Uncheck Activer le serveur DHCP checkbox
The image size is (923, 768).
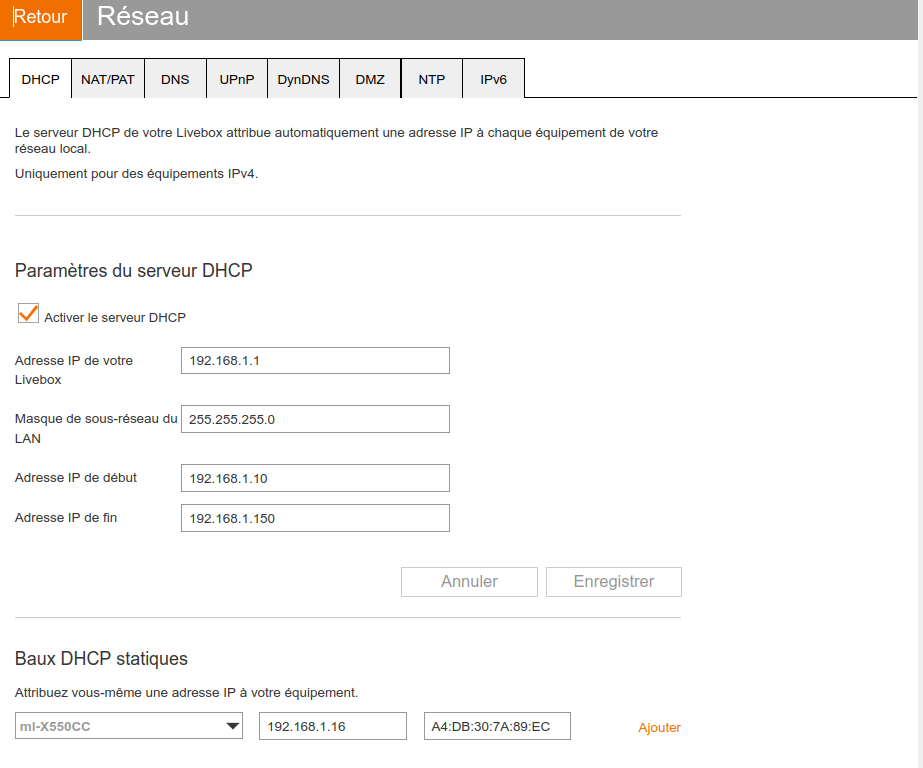point(28,314)
